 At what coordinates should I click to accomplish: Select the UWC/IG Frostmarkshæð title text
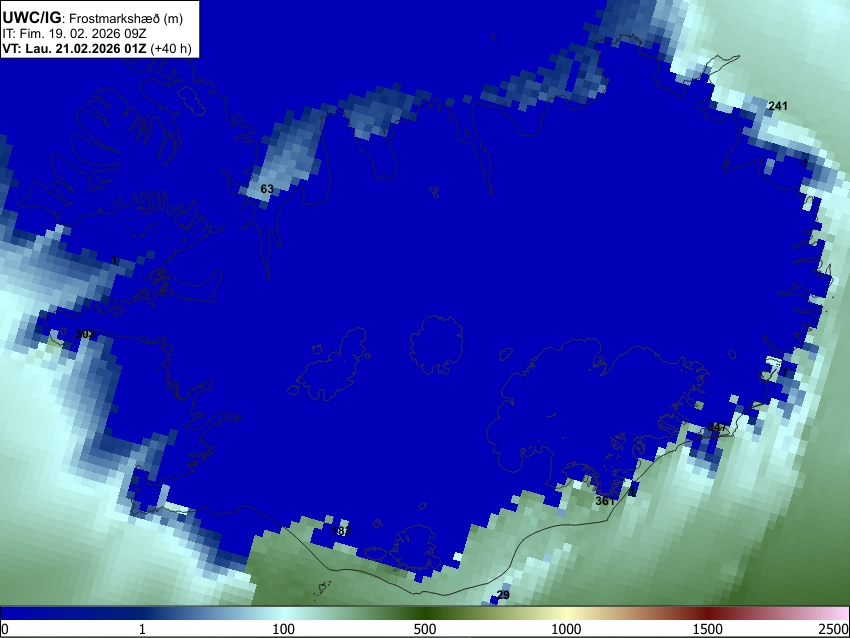pos(93,18)
